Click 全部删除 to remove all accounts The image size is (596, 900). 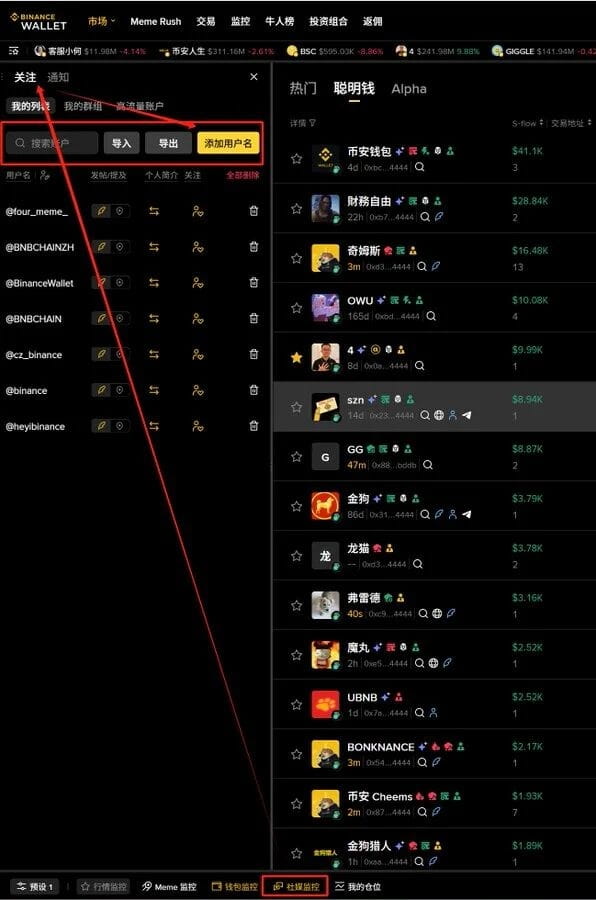[x=242, y=175]
